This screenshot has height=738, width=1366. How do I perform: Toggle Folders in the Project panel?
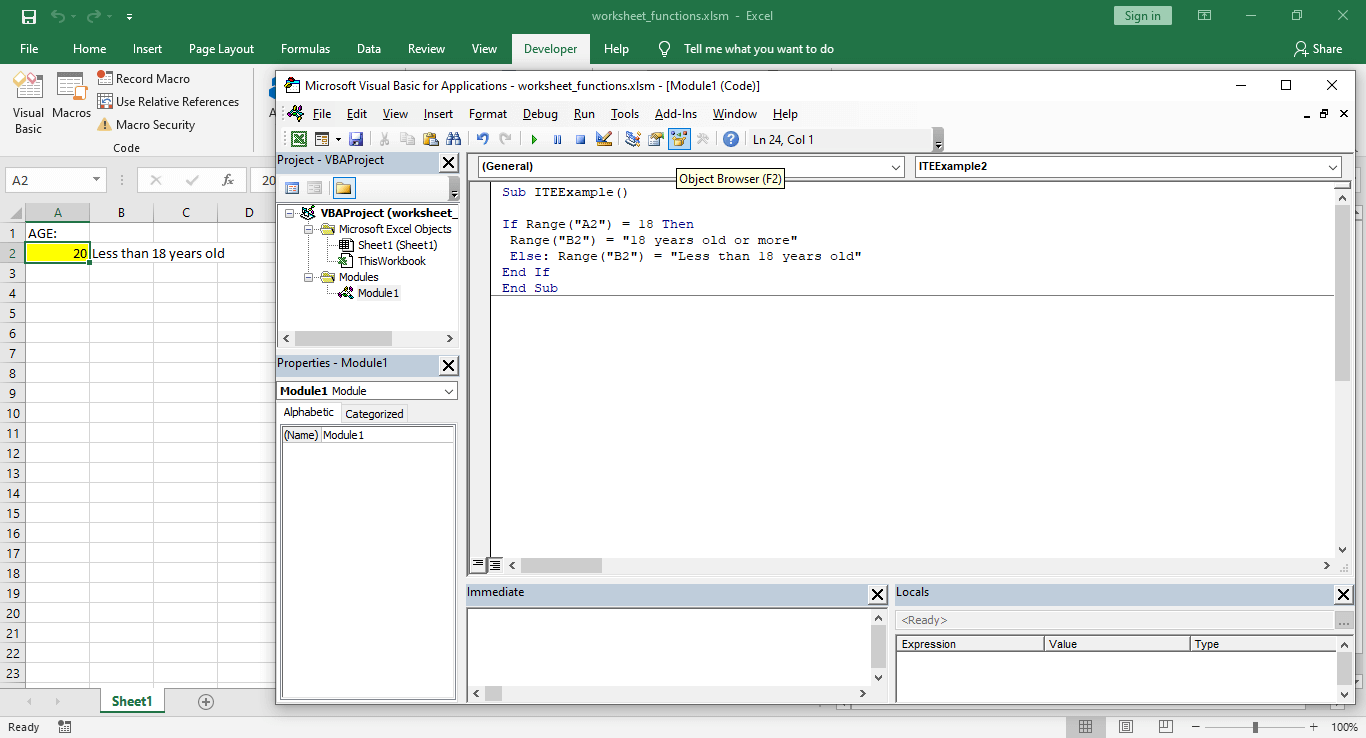click(x=343, y=188)
